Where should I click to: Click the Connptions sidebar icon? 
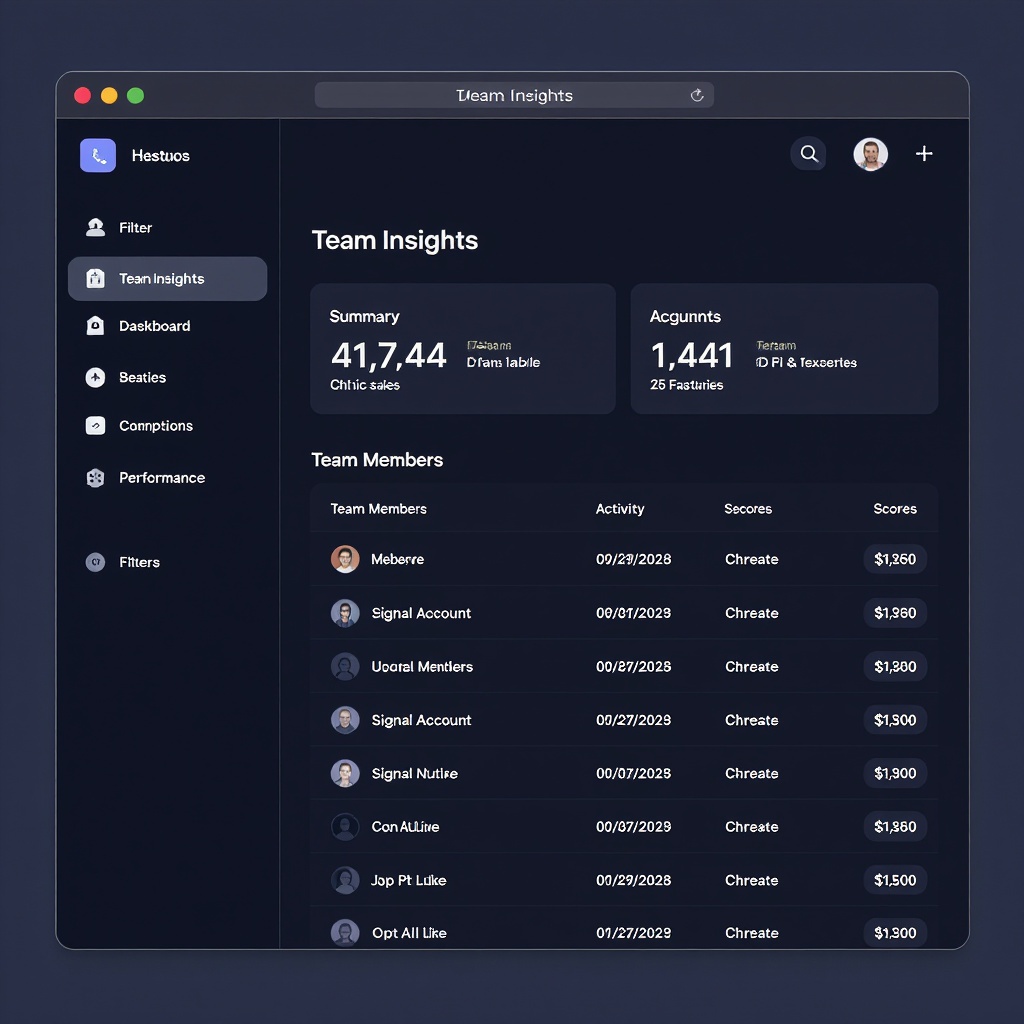(x=95, y=425)
